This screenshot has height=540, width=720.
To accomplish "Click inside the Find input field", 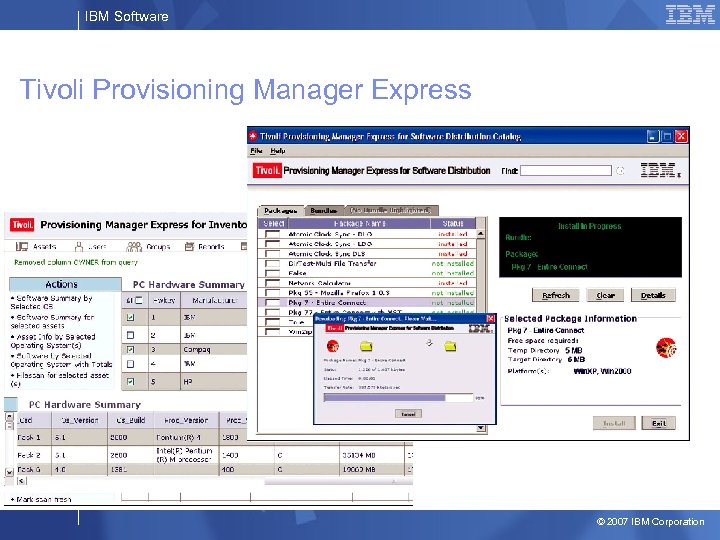I will pos(566,171).
